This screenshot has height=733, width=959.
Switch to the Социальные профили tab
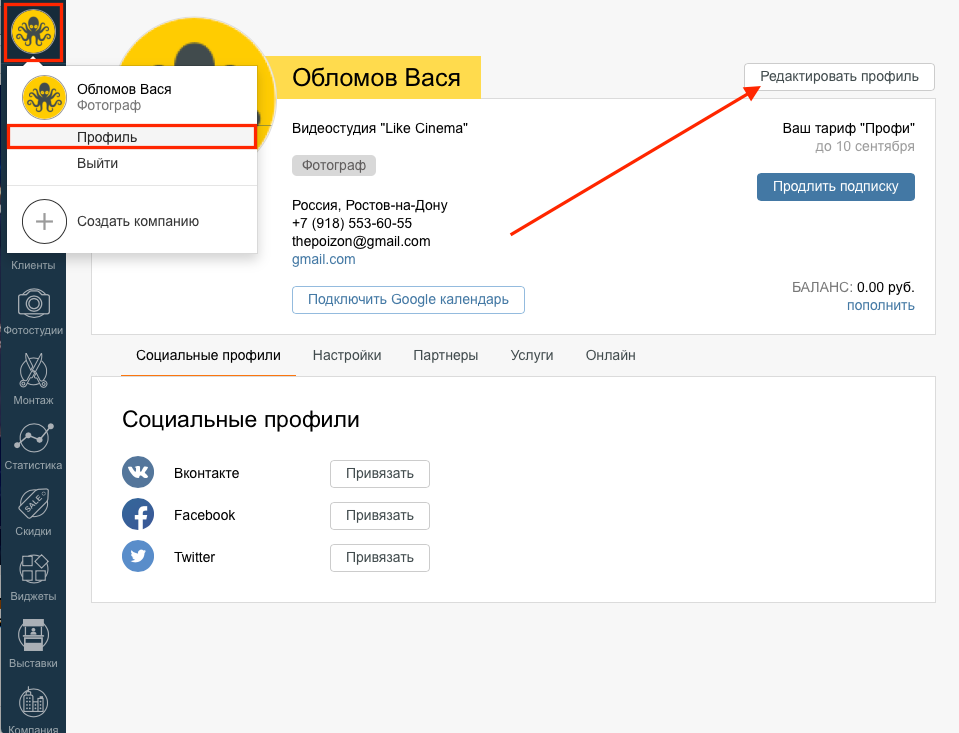pyautogui.click(x=208, y=355)
